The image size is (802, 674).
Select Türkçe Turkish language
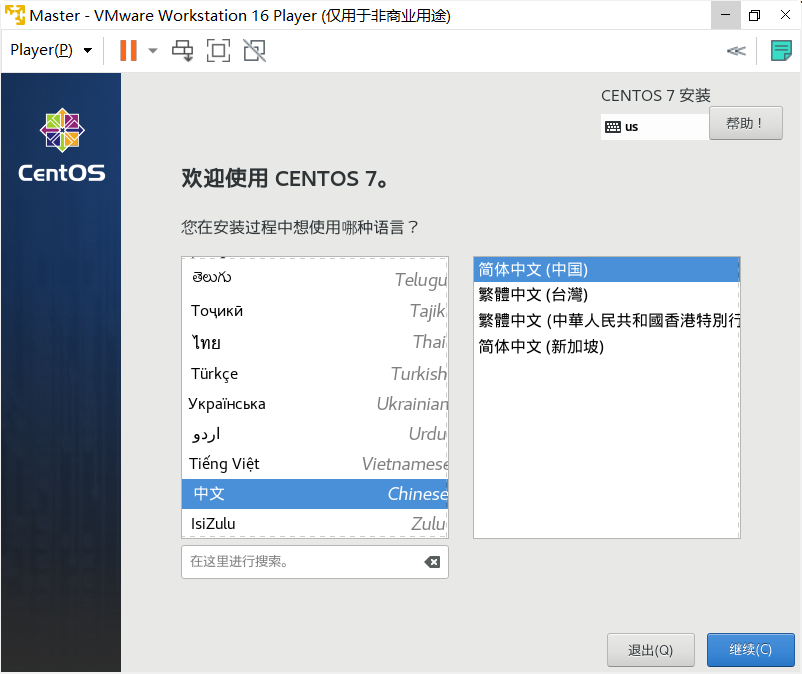tap(315, 374)
